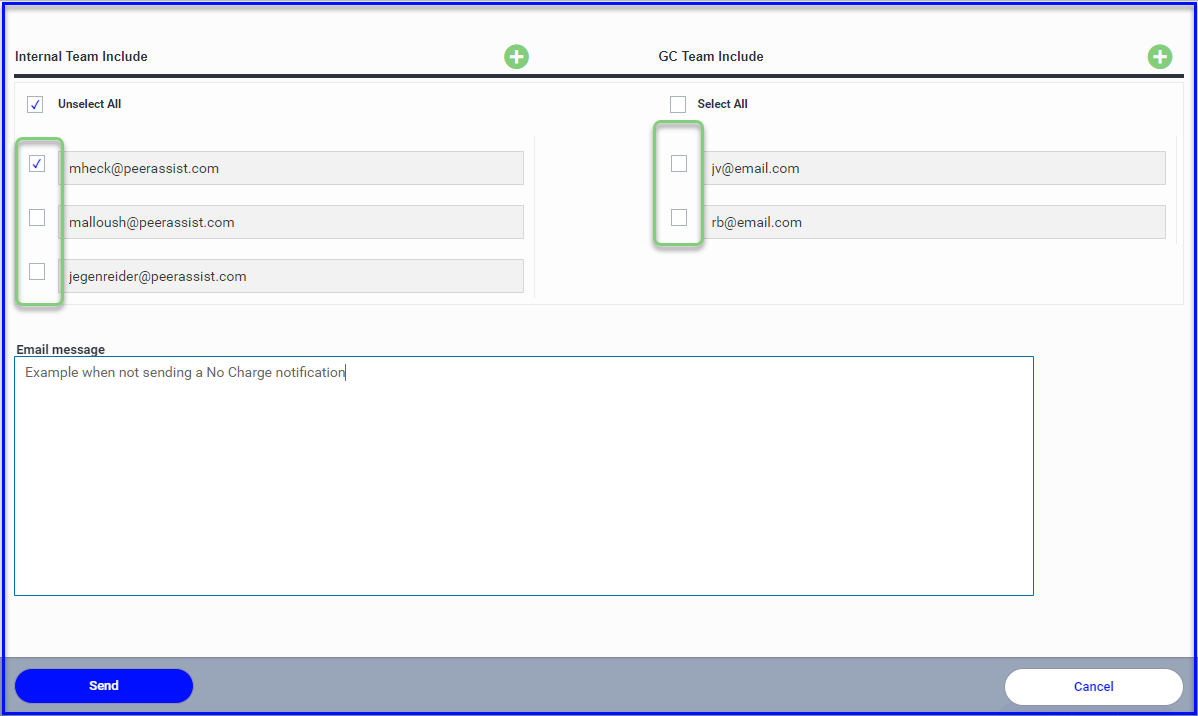Viewport: 1198px width, 716px height.
Task: Click the Email message label
Action: [x=60, y=349]
